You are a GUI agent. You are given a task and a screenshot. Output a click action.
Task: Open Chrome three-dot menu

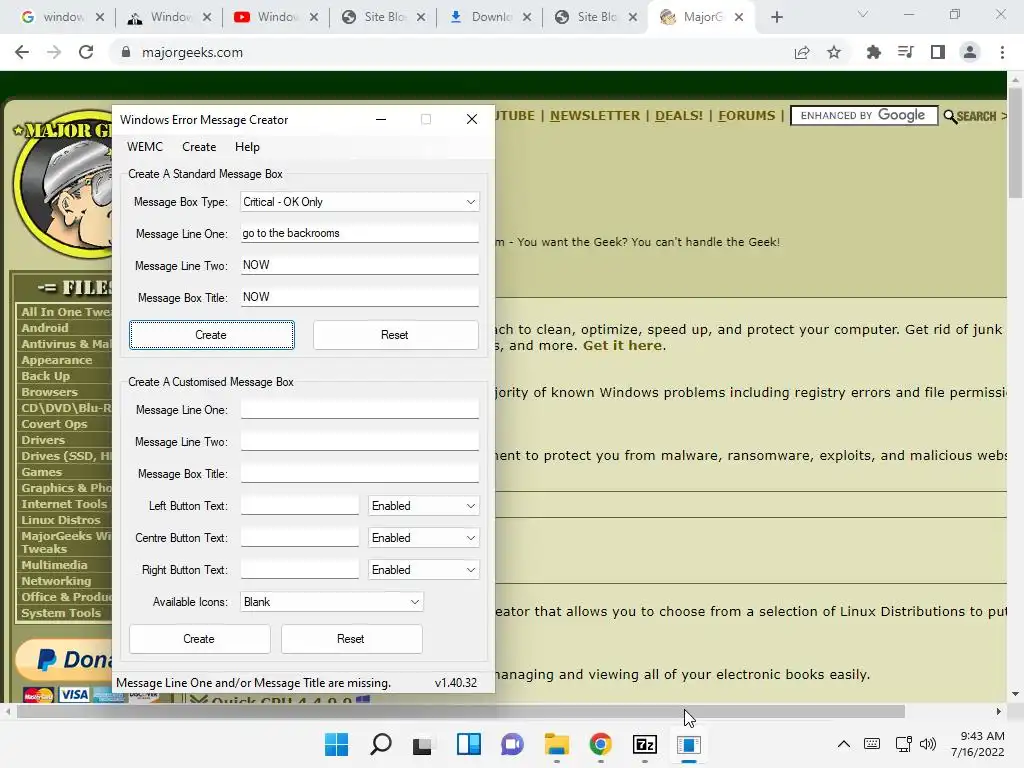1002,52
